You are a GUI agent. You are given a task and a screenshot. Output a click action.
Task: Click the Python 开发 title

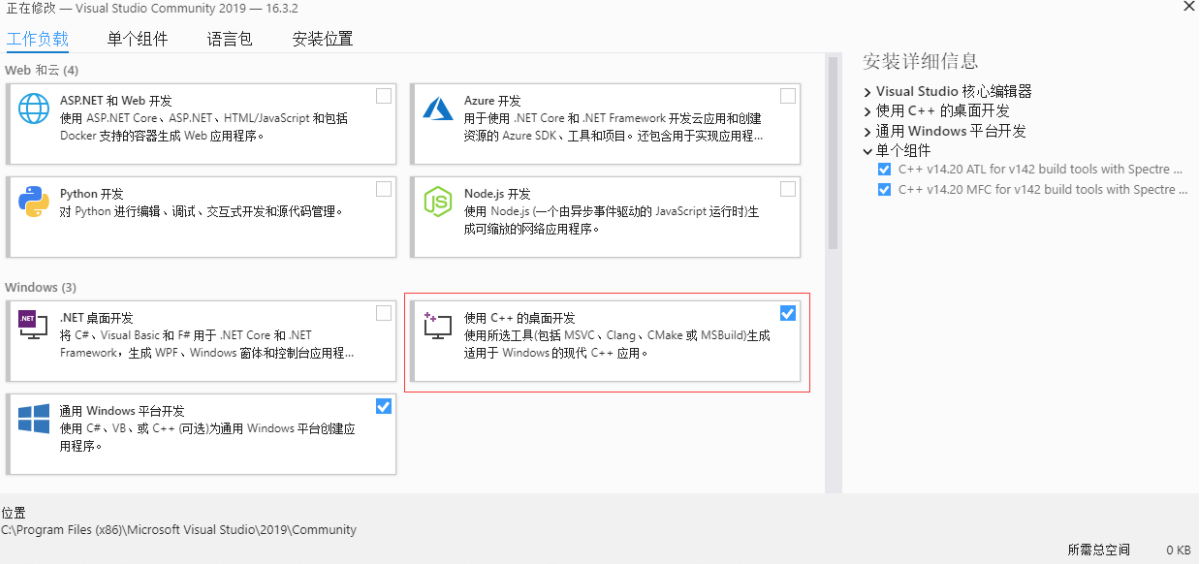[x=92, y=194]
